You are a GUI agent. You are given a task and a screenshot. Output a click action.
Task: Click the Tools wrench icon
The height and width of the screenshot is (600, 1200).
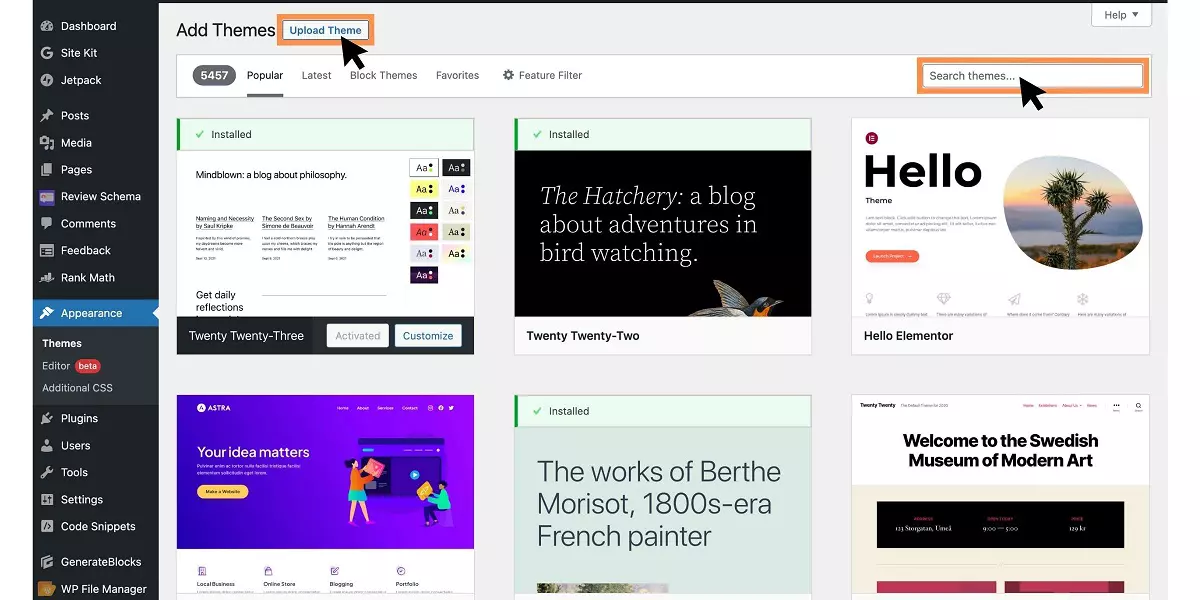click(47, 473)
